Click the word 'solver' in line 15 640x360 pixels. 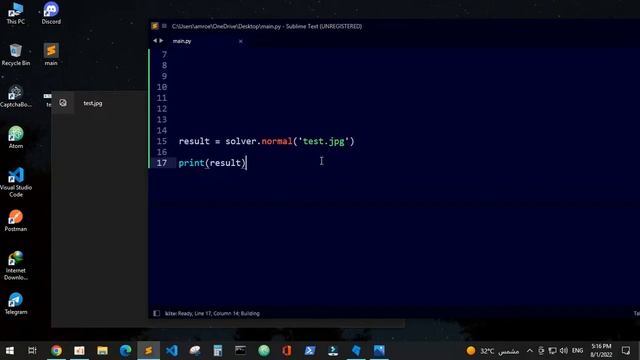tap(241, 141)
